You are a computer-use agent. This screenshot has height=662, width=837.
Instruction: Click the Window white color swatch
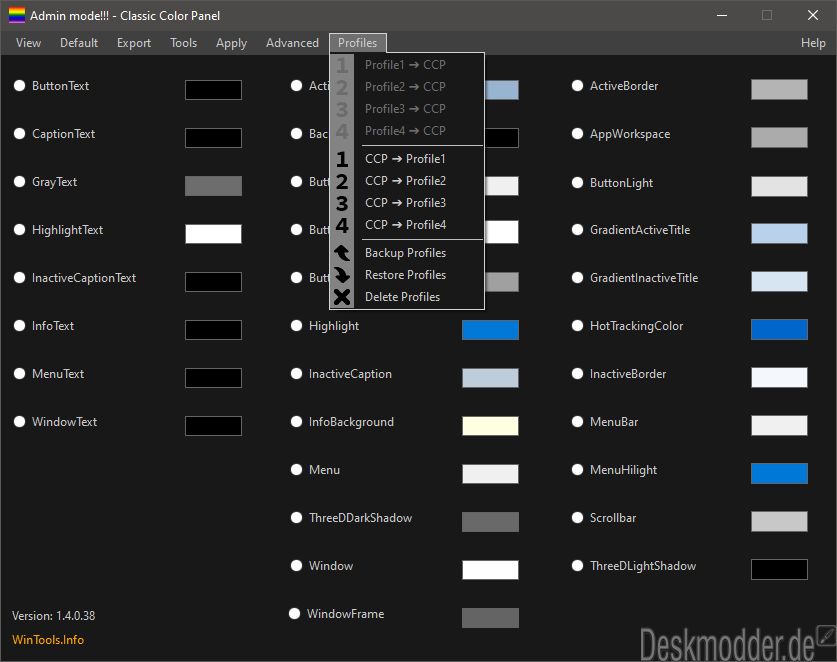(x=490, y=570)
